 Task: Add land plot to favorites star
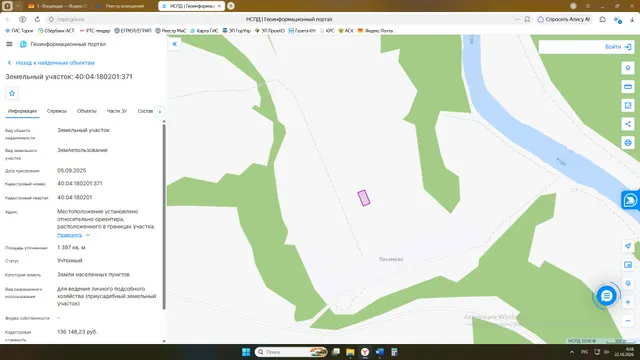point(12,93)
